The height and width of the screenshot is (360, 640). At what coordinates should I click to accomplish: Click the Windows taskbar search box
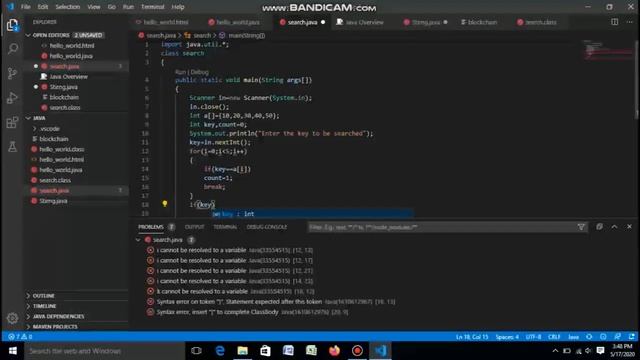coord(104,351)
